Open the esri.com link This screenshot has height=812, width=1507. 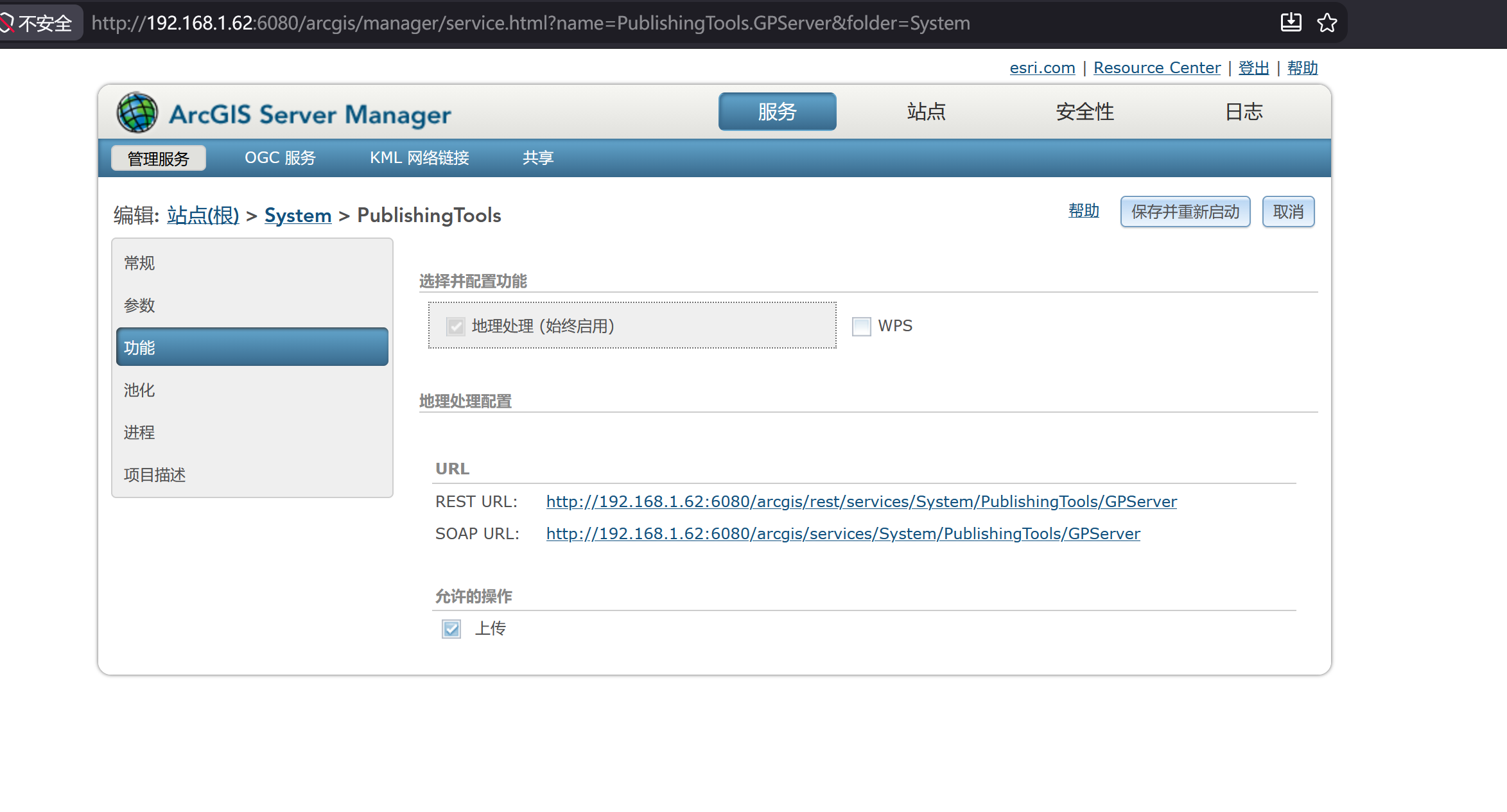1042,68
